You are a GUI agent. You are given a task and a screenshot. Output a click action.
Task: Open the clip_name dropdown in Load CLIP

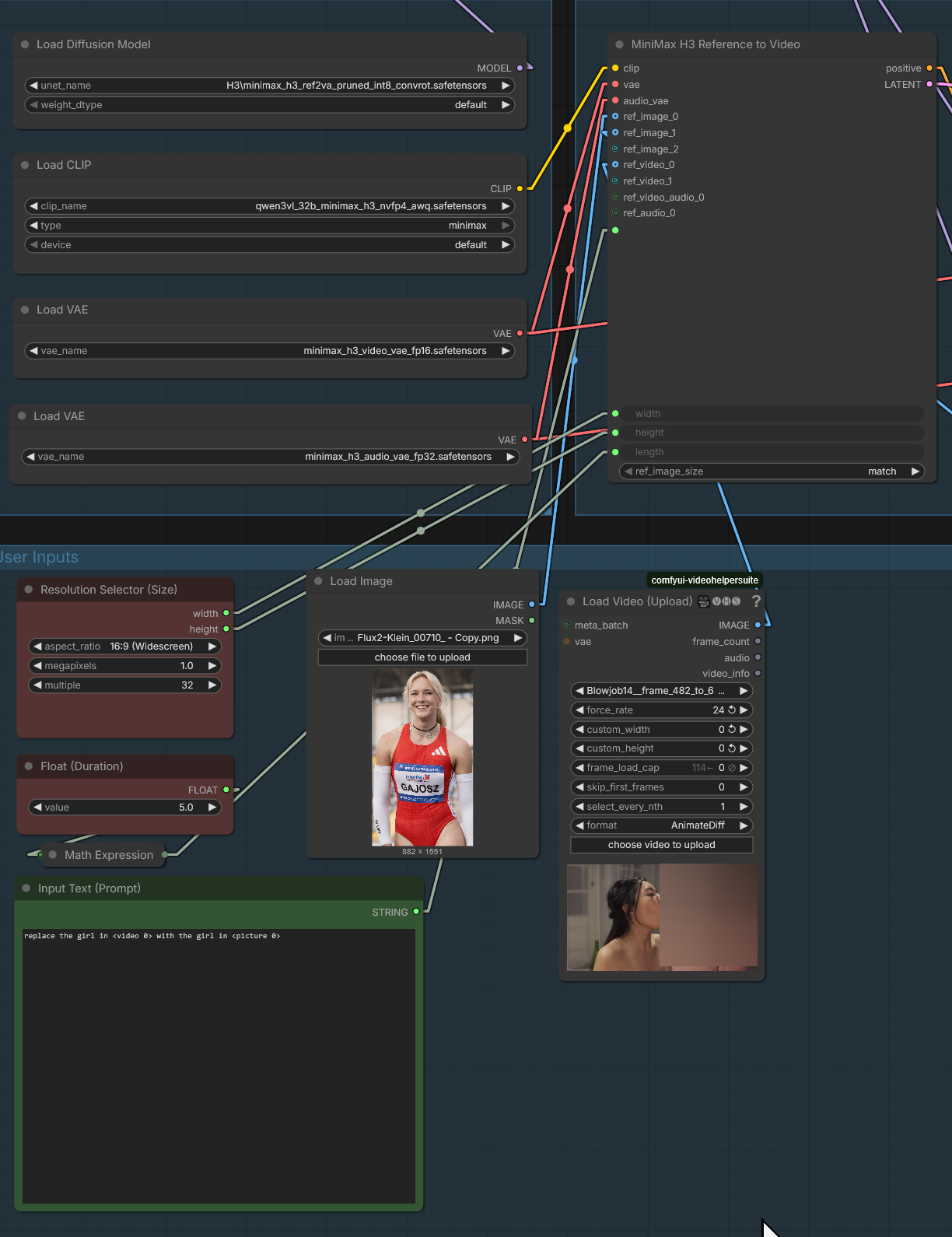tap(270, 206)
